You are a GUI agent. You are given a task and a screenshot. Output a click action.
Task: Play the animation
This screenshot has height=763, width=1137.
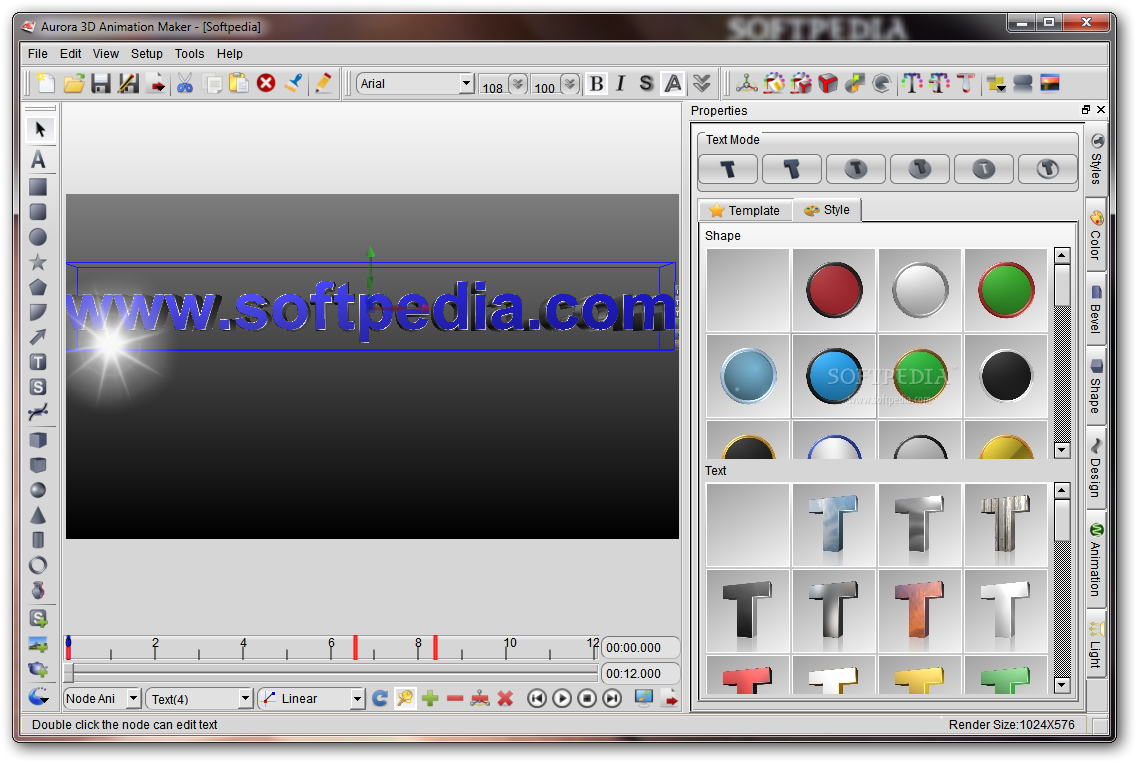coord(562,698)
